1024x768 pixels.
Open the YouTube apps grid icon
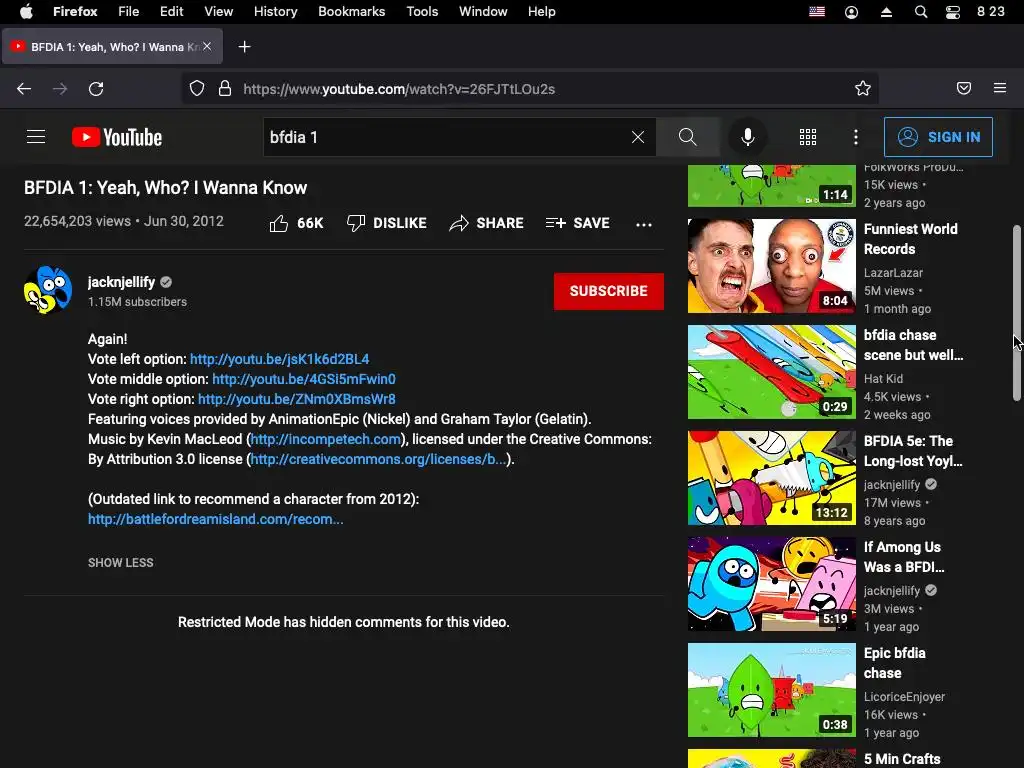pyautogui.click(x=808, y=137)
